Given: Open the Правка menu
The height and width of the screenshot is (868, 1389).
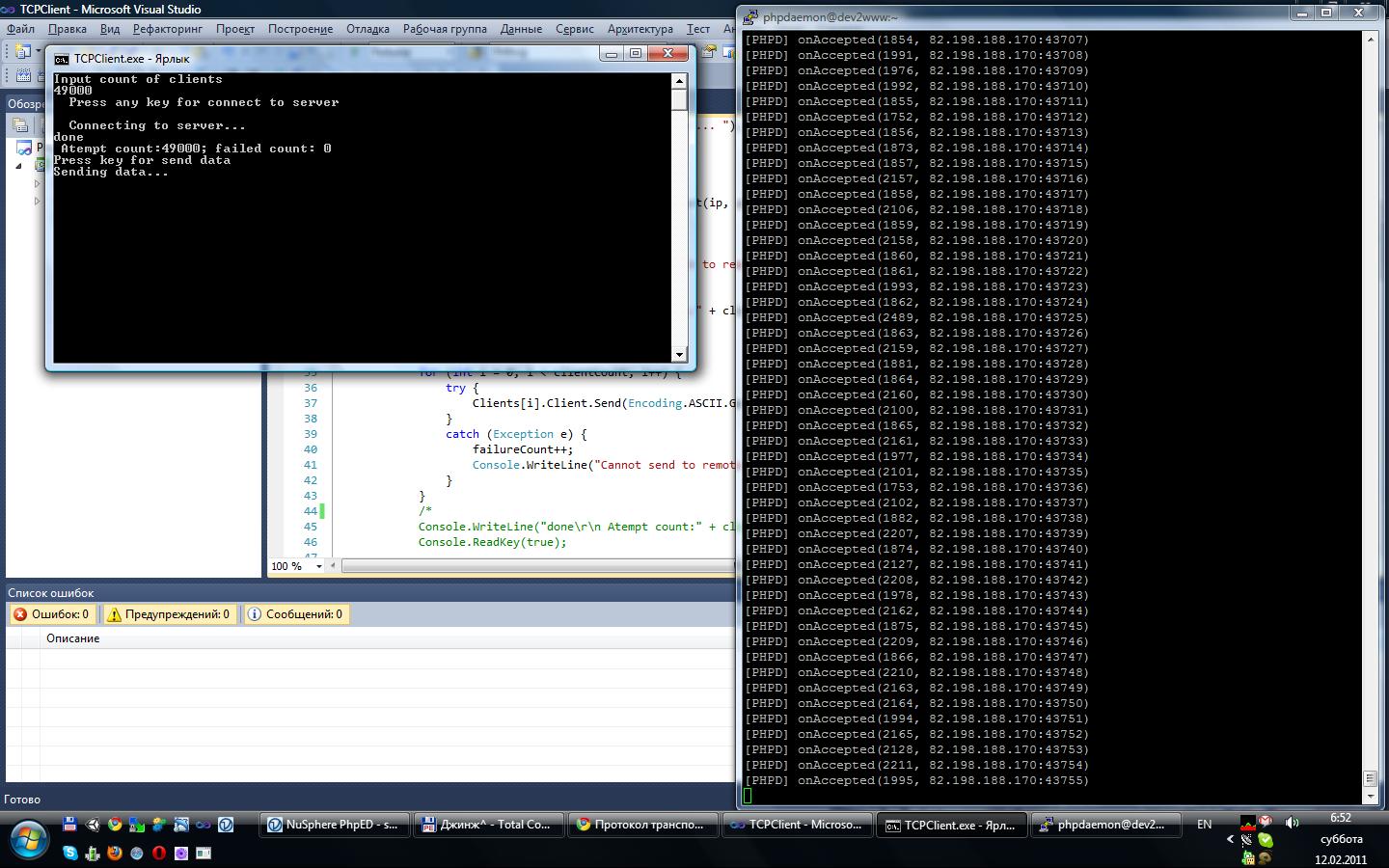Looking at the screenshot, I should [68, 29].
